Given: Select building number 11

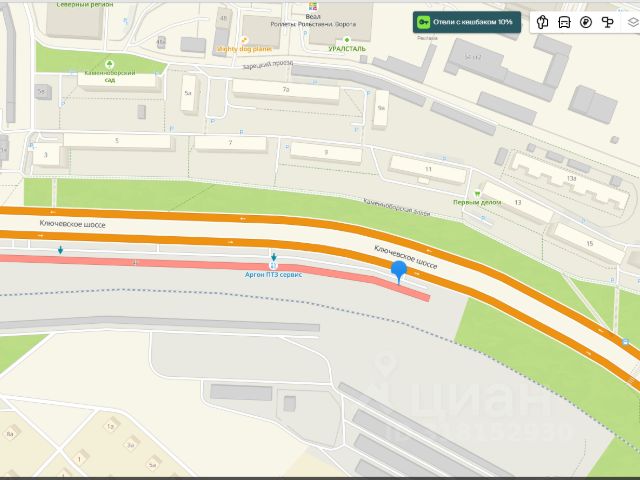Looking at the screenshot, I should tap(428, 169).
